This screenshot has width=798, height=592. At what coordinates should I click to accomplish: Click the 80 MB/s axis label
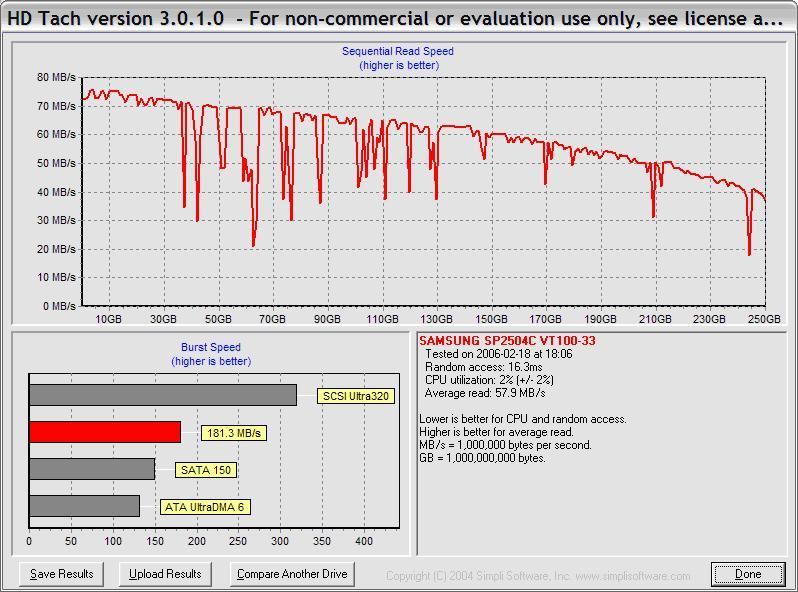56,77
